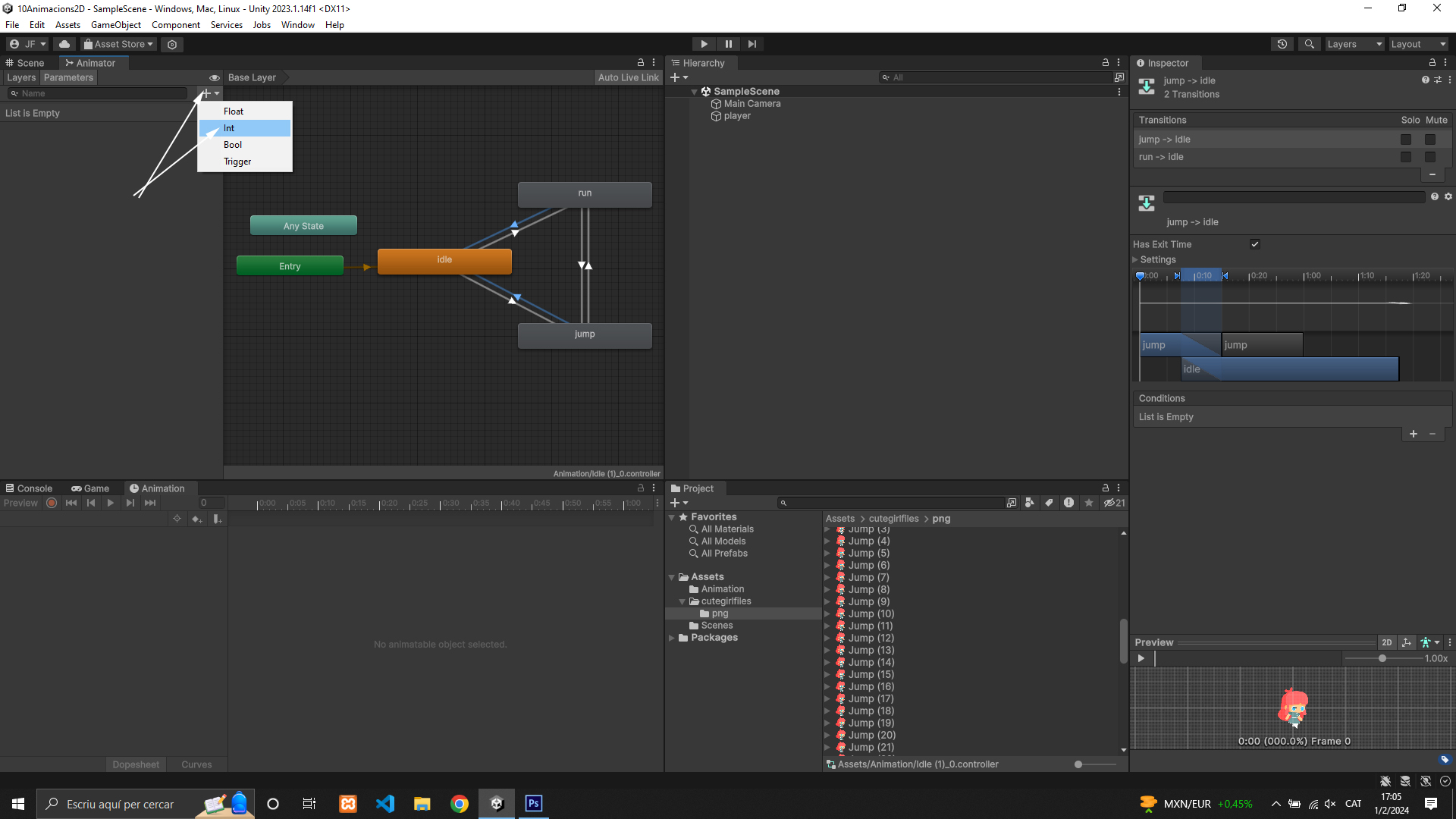Click the animation record button
1456x819 pixels.
click(52, 503)
